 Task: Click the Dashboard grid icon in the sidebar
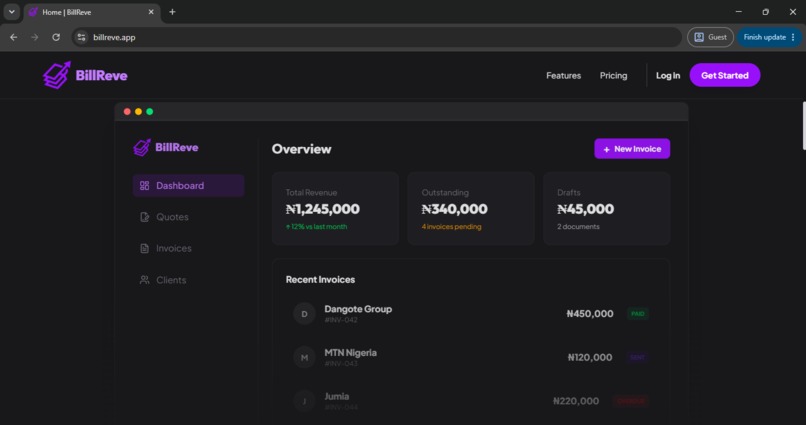(144, 186)
